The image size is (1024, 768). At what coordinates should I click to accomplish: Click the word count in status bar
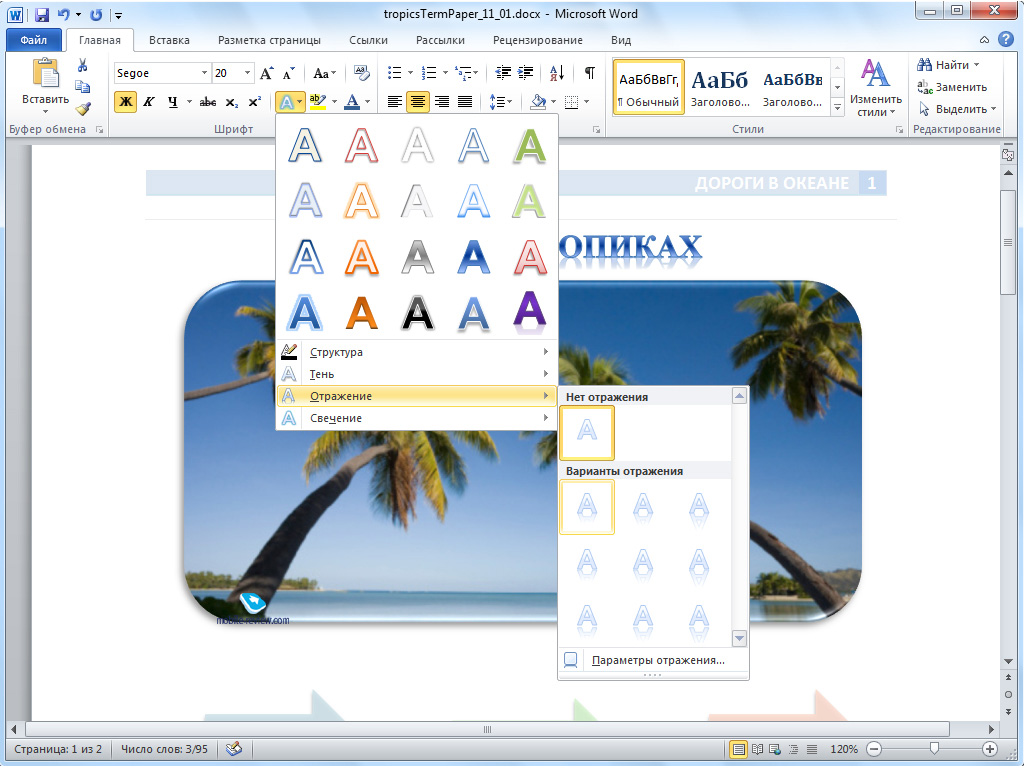(165, 749)
